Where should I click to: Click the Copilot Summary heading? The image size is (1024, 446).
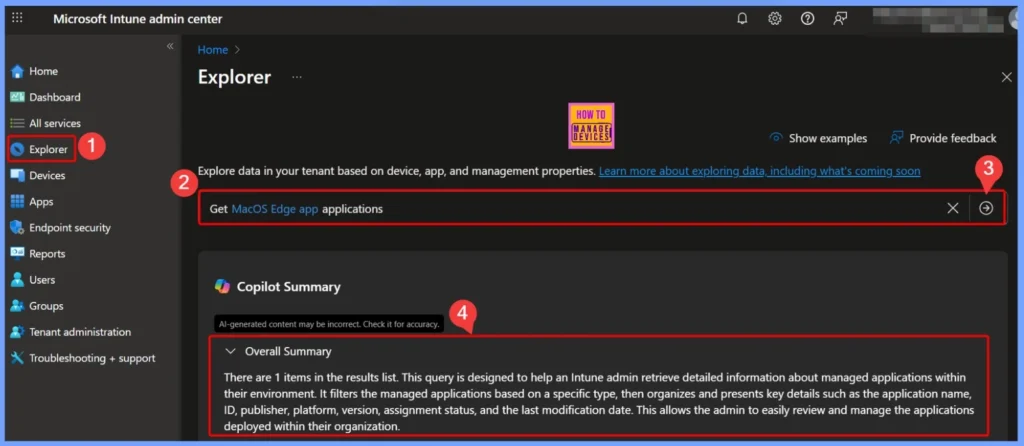coord(289,287)
